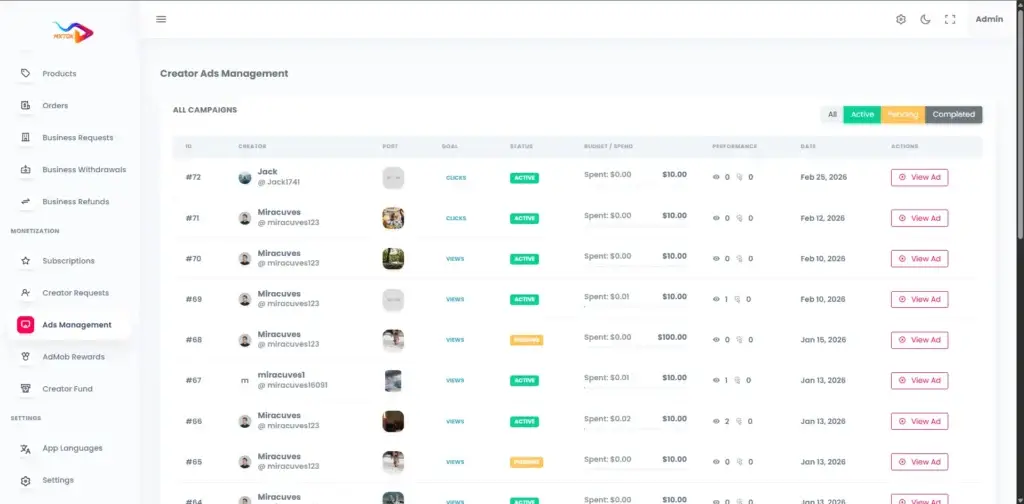The width and height of the screenshot is (1024, 504).
Task: Activate the fullscreen icon in the top bar
Action: click(950, 20)
